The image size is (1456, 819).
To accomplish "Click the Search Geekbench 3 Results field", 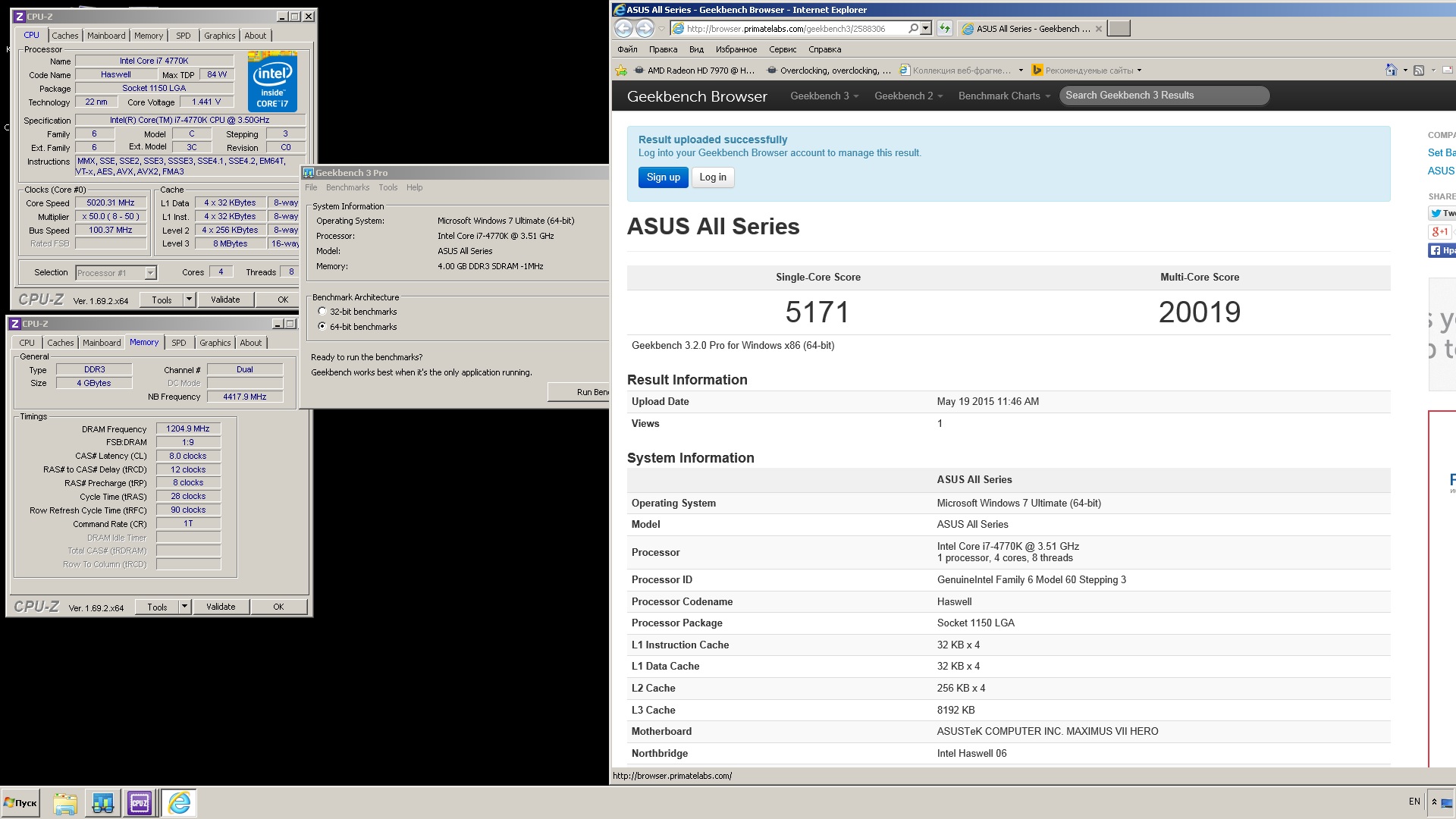I will pyautogui.click(x=1164, y=96).
